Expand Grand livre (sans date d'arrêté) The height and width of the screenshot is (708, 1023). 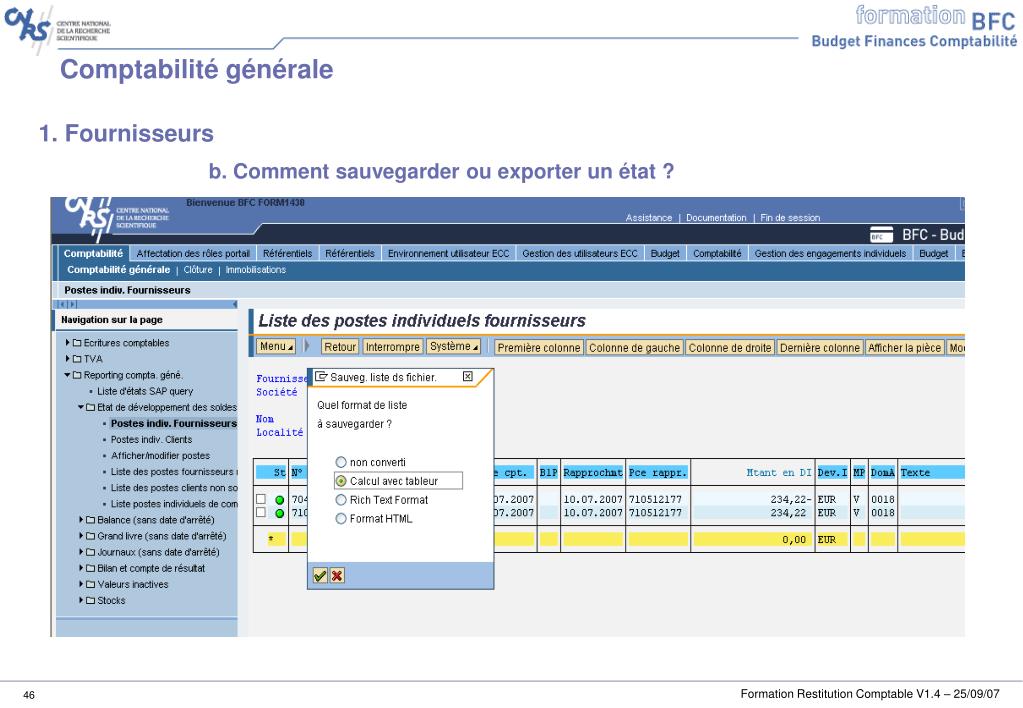[82, 536]
